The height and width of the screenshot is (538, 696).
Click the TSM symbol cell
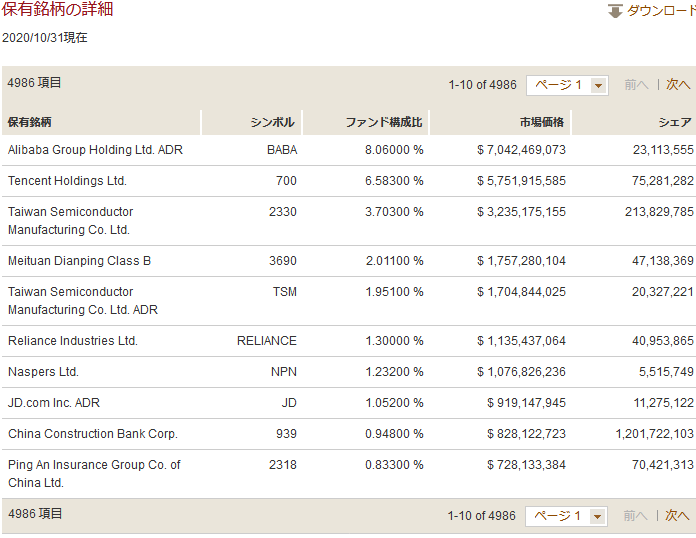click(x=285, y=292)
